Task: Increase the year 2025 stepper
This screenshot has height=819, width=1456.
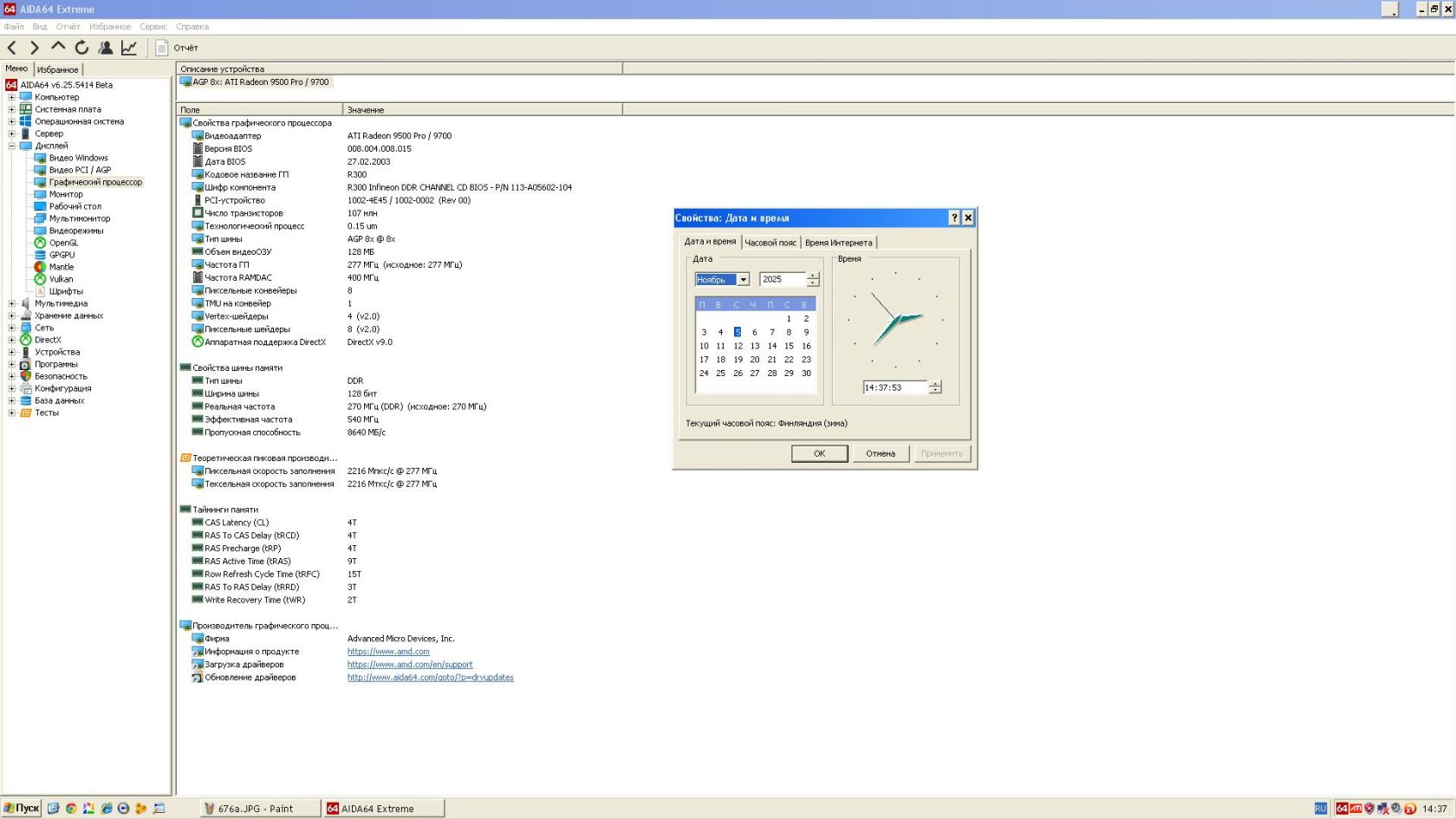Action: coord(813,276)
